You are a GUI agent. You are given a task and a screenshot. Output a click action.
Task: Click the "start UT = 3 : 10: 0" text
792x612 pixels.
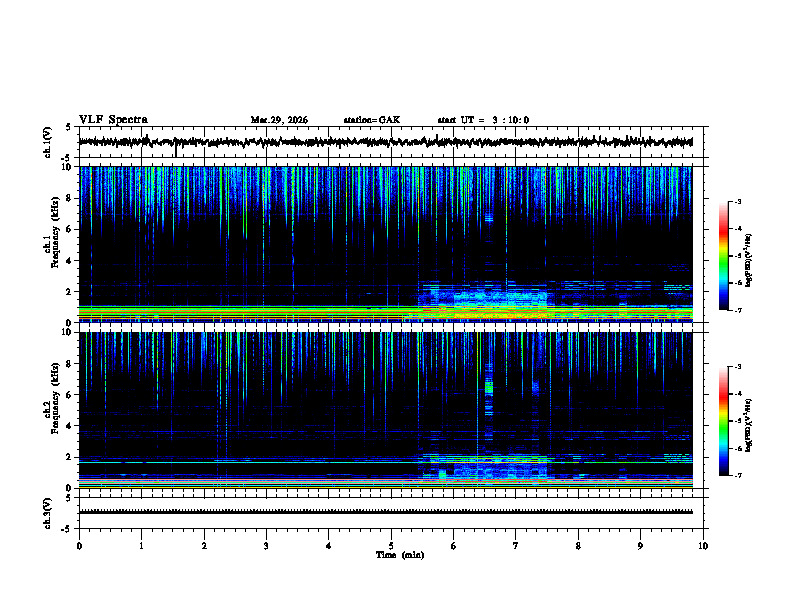pyautogui.click(x=483, y=120)
